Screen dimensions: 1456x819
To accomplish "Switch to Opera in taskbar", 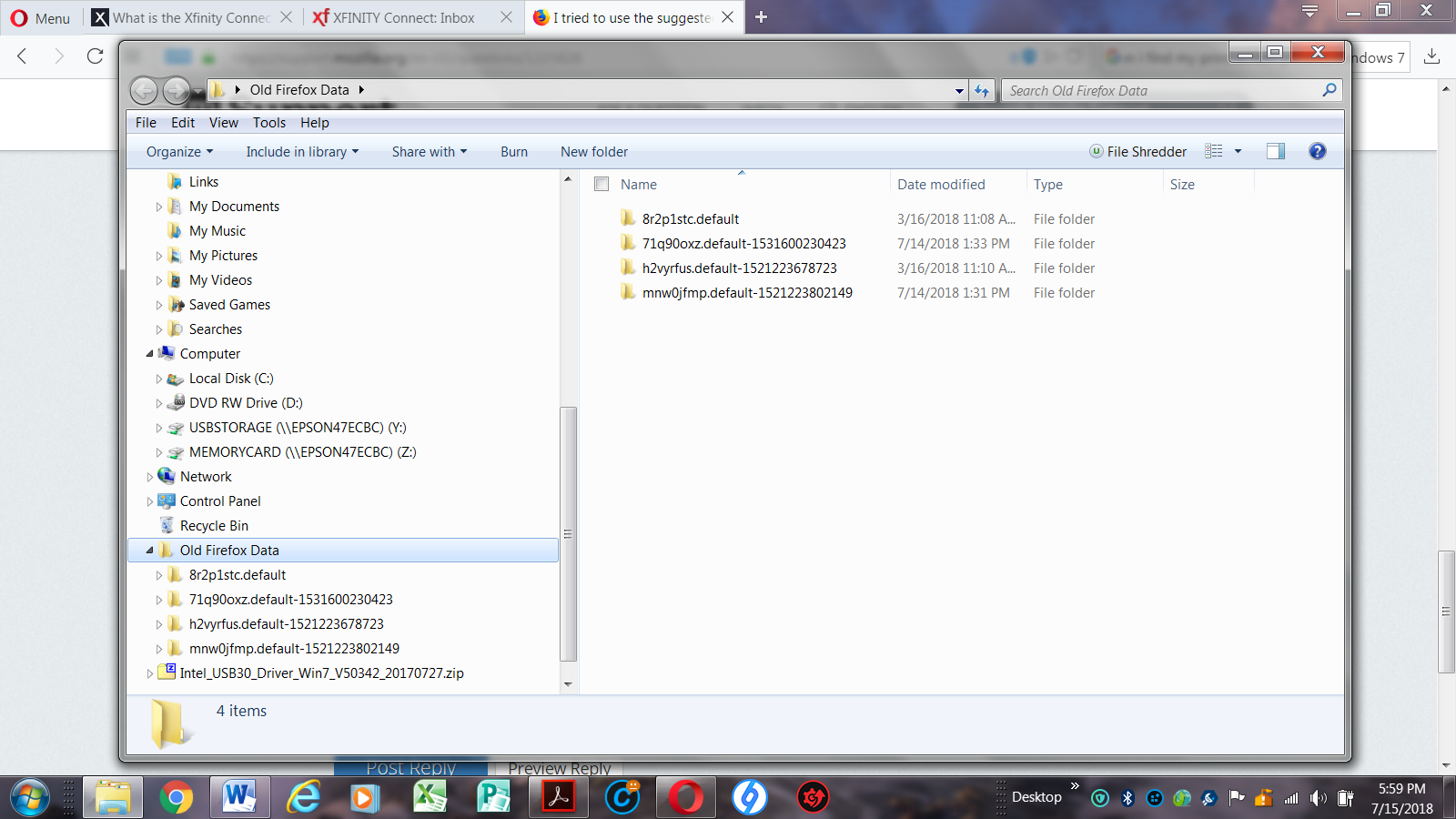I will (685, 798).
